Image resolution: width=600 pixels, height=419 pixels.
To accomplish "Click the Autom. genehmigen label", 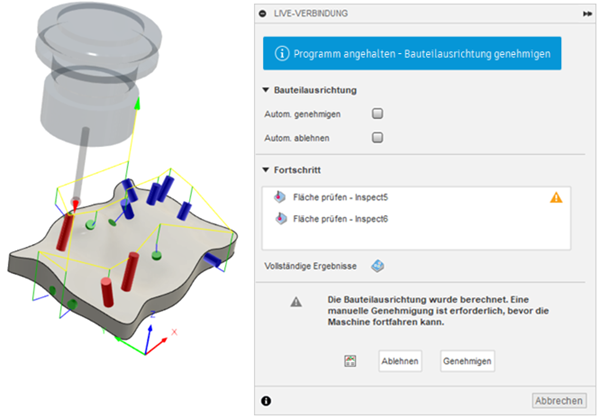I will [x=302, y=114].
